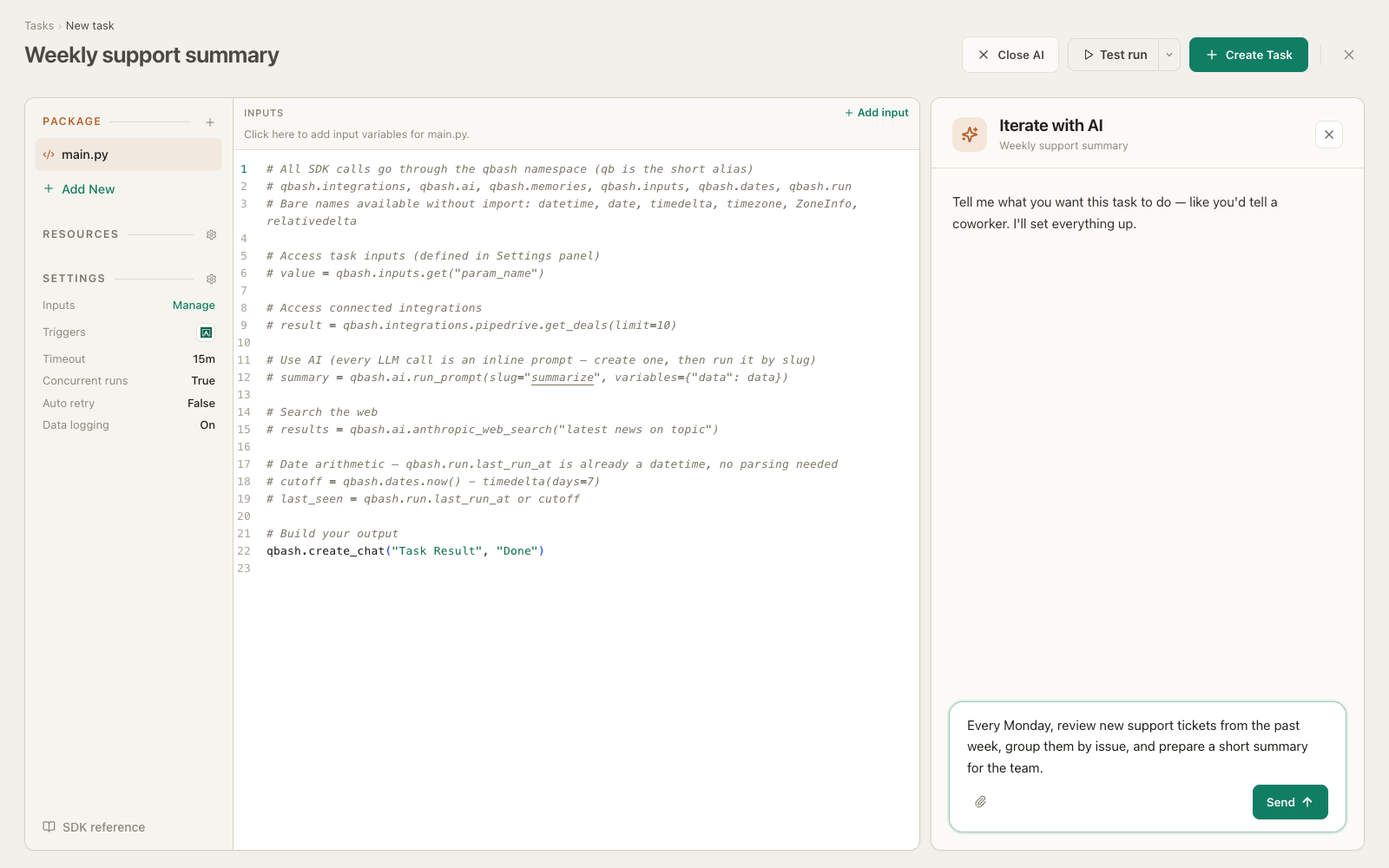Click the Timeout value 15m
The image size is (1389, 868).
coord(204,359)
